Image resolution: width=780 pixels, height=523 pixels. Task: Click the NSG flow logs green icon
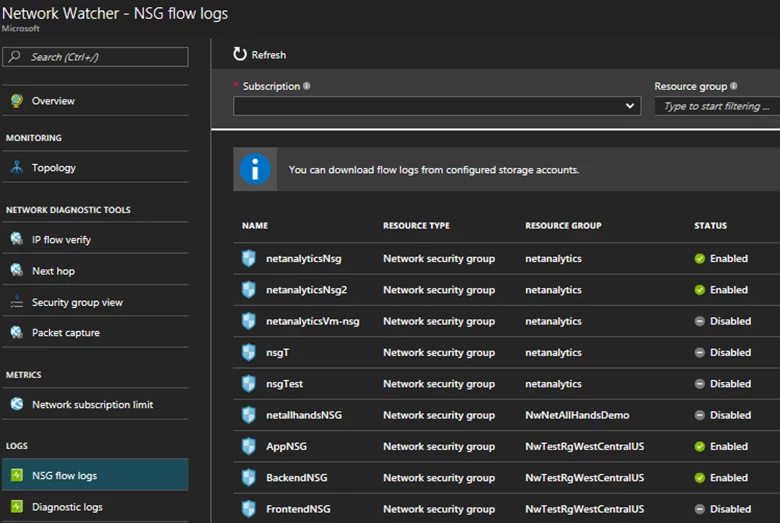tap(16, 475)
